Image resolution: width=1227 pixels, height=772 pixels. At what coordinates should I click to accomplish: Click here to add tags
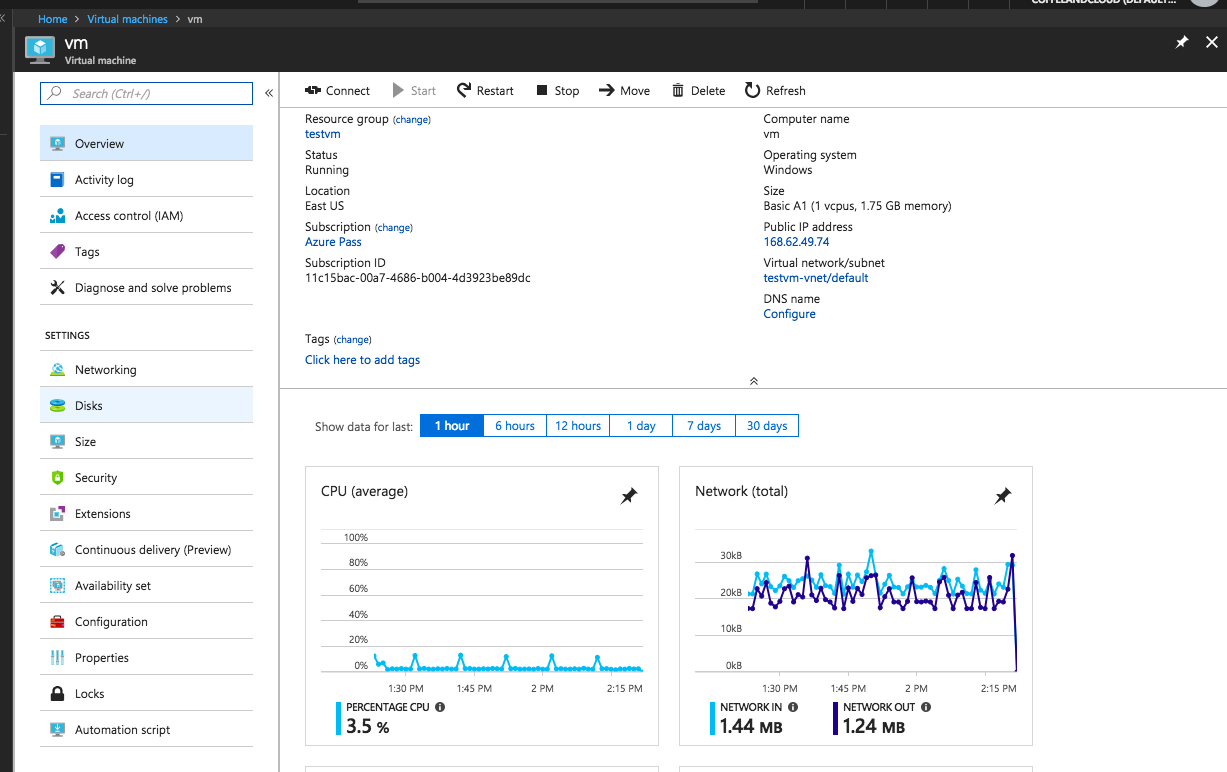pyautogui.click(x=362, y=360)
